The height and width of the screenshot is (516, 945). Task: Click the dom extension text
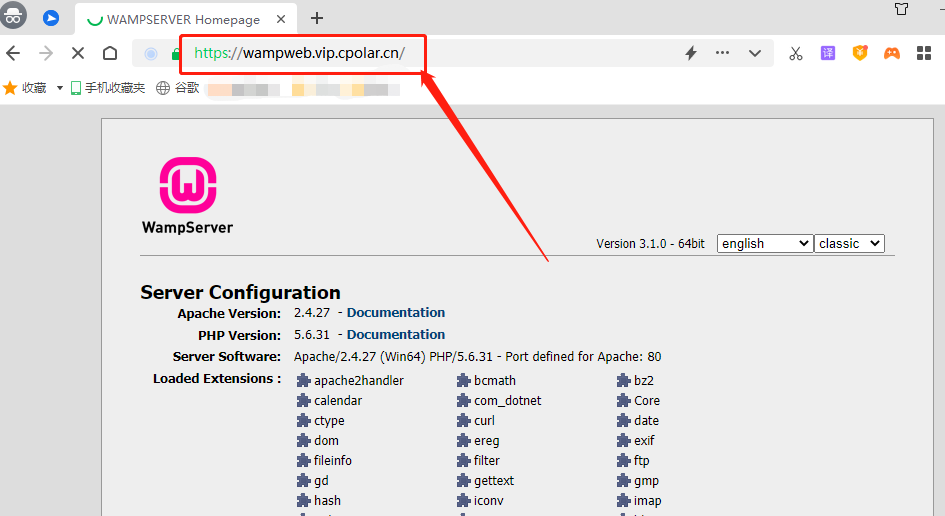tap(326, 441)
